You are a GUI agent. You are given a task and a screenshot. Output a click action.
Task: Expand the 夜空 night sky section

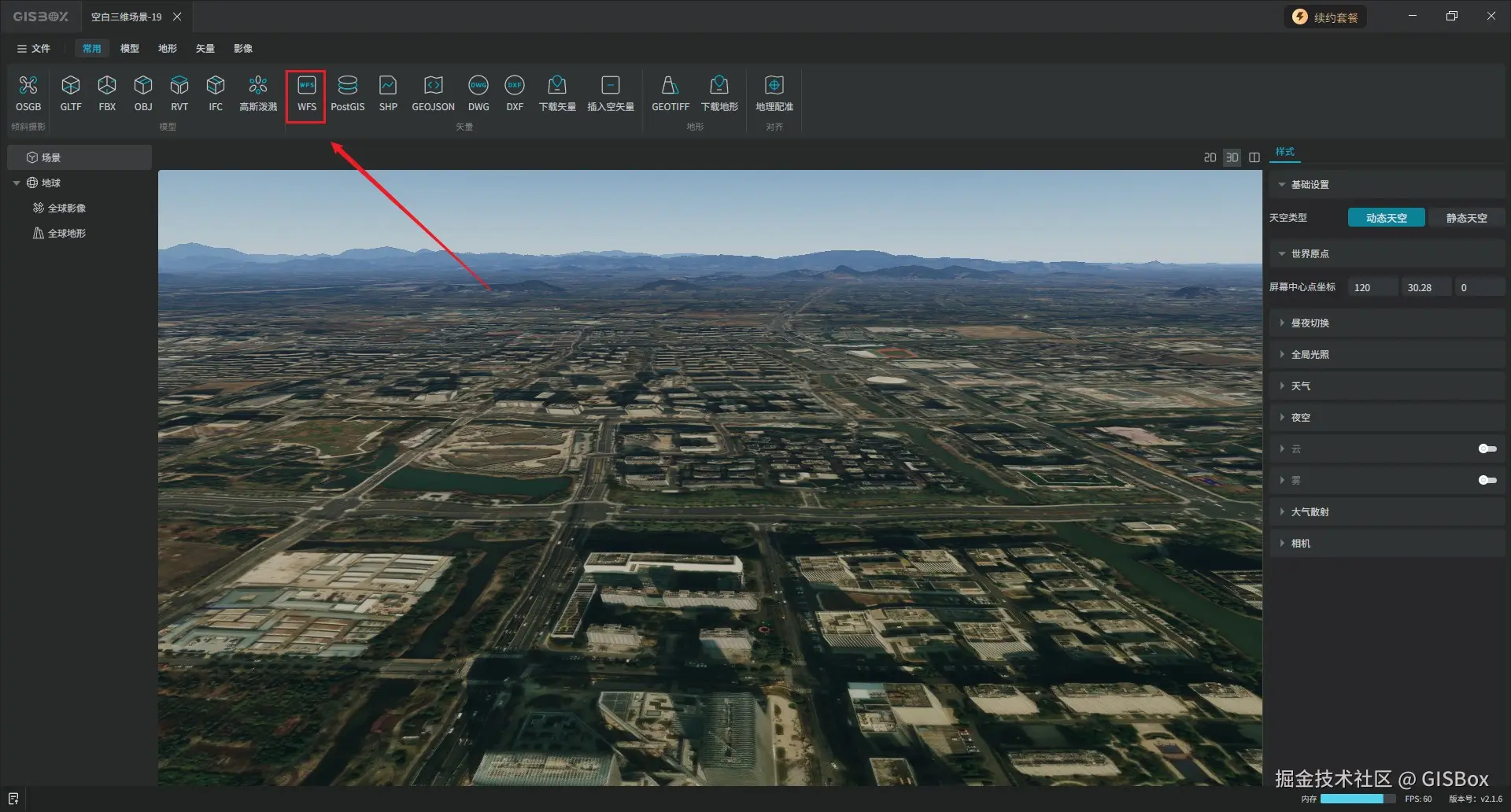point(1387,417)
